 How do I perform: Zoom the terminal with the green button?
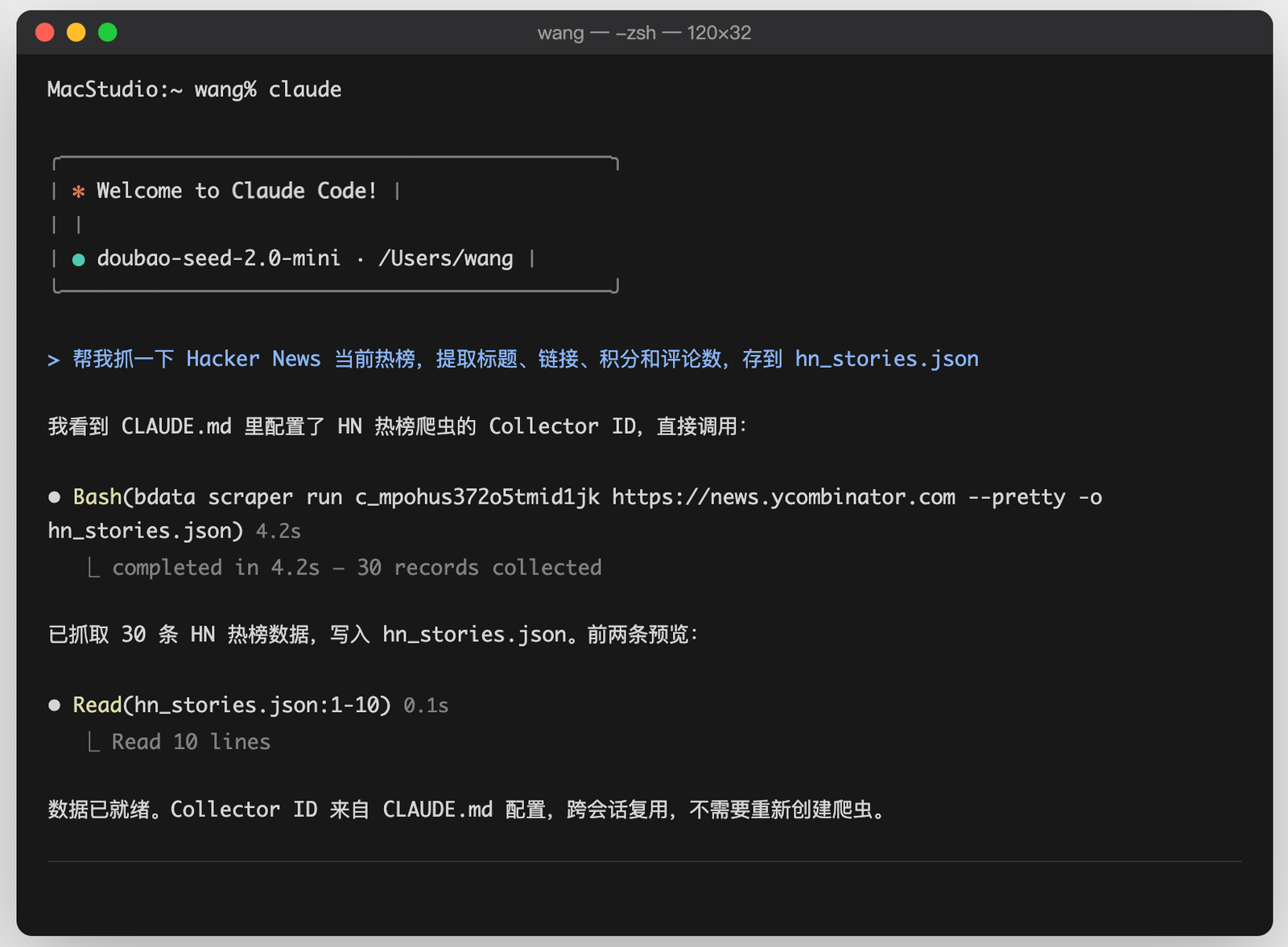[x=108, y=32]
